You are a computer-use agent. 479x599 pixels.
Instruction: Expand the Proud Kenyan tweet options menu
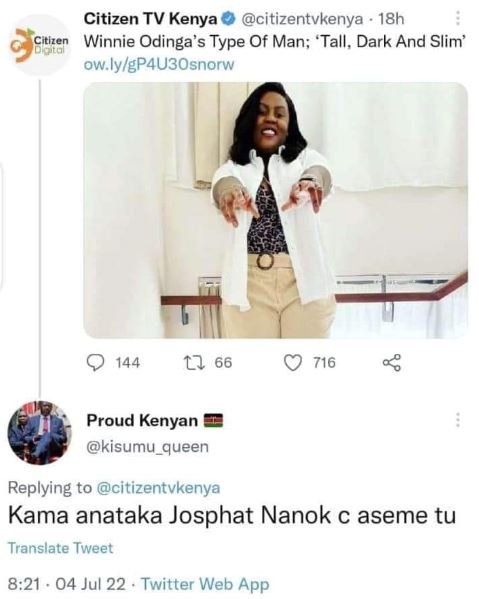457,420
